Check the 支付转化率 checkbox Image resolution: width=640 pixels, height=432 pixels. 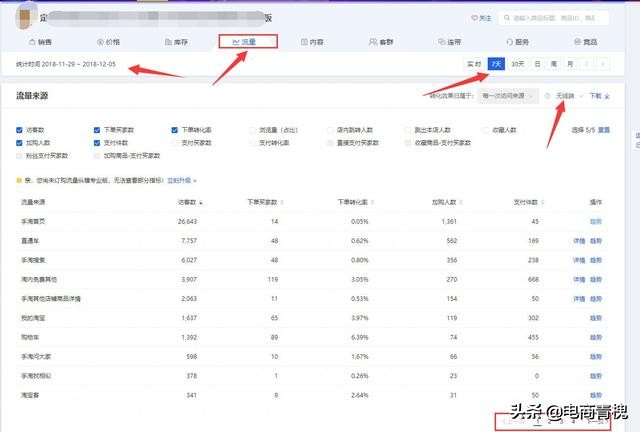[252, 143]
